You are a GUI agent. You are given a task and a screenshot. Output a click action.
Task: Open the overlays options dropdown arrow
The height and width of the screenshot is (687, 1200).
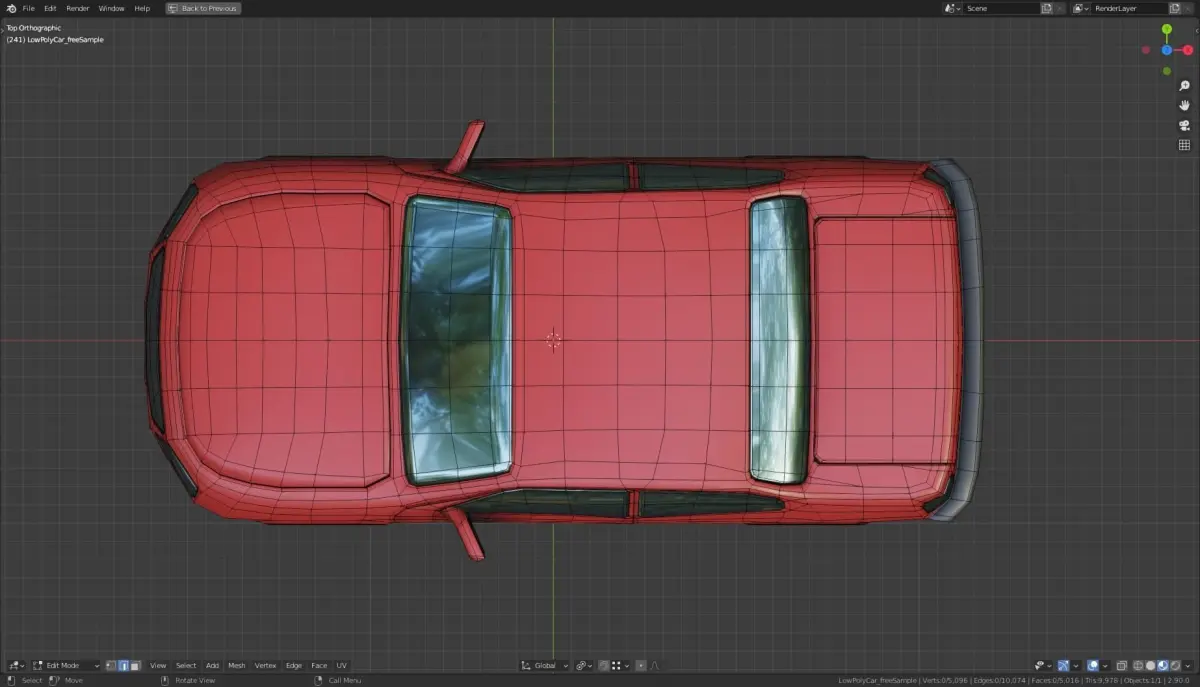pyautogui.click(x=1105, y=665)
